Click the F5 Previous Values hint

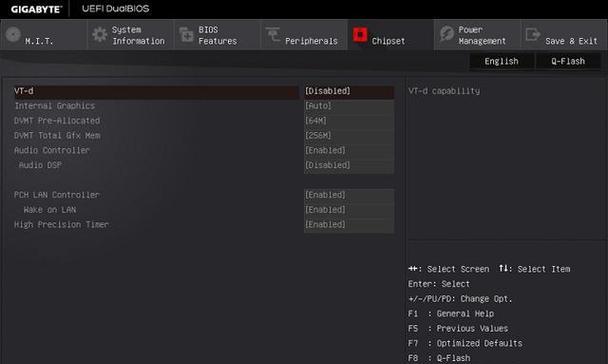tap(458, 328)
